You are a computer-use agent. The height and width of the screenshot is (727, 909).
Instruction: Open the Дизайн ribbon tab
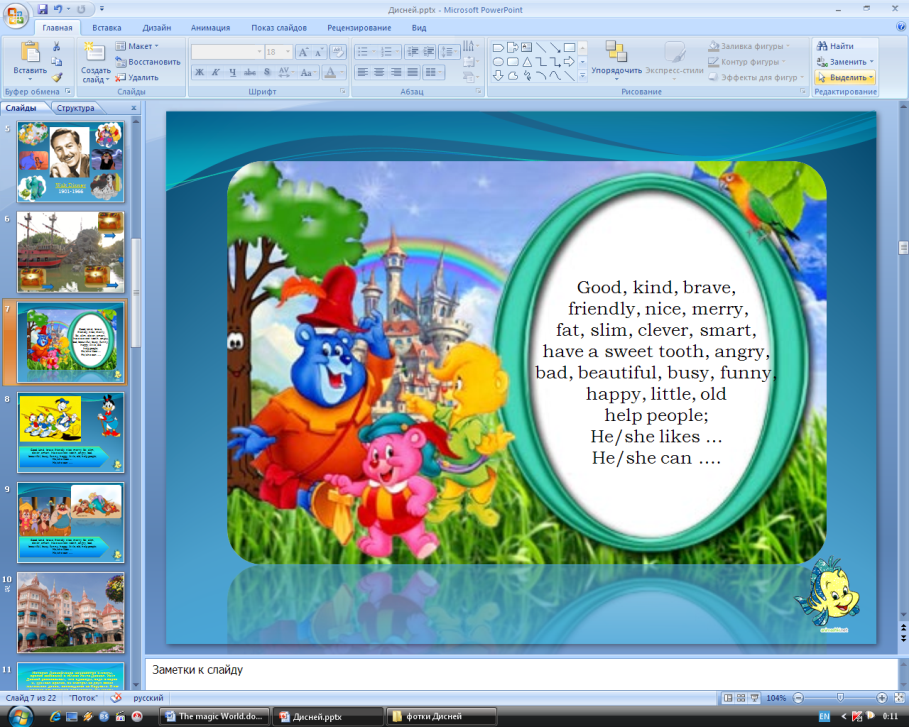[157, 28]
